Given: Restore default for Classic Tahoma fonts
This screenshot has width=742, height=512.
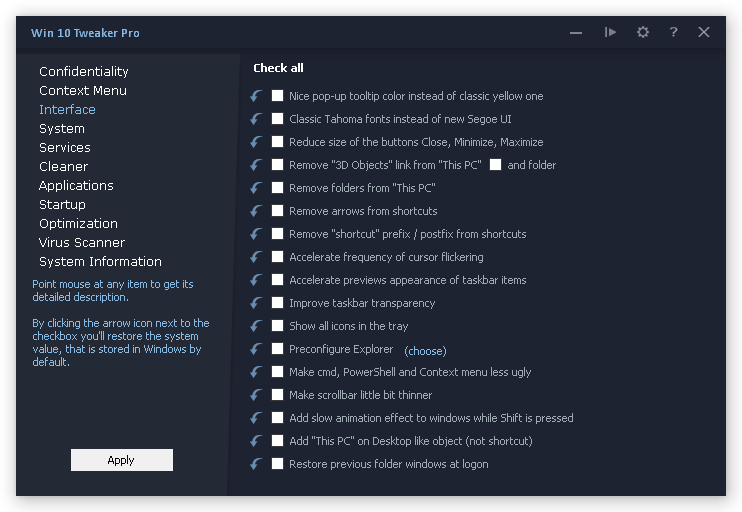Looking at the screenshot, I should (x=256, y=119).
